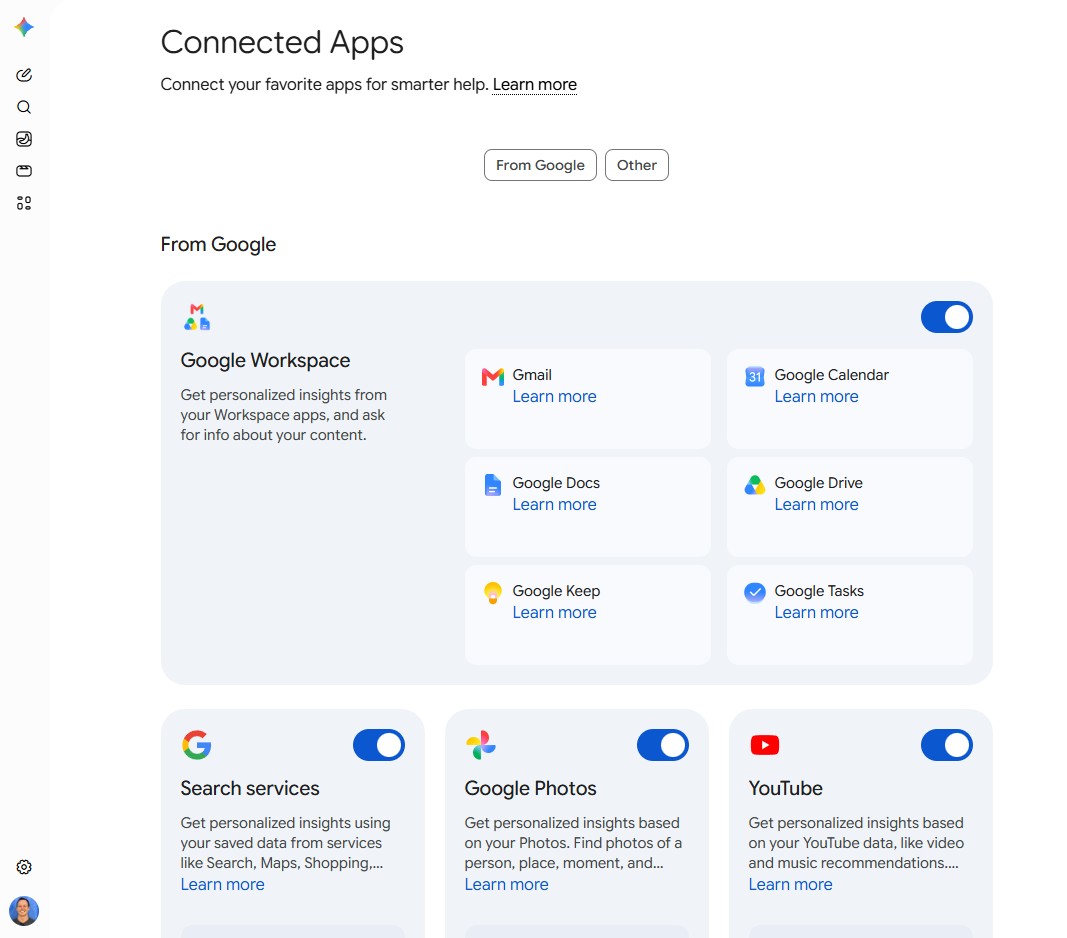This screenshot has width=1067, height=938.
Task: Click the Google Drive triangle icon
Action: pyautogui.click(x=755, y=485)
